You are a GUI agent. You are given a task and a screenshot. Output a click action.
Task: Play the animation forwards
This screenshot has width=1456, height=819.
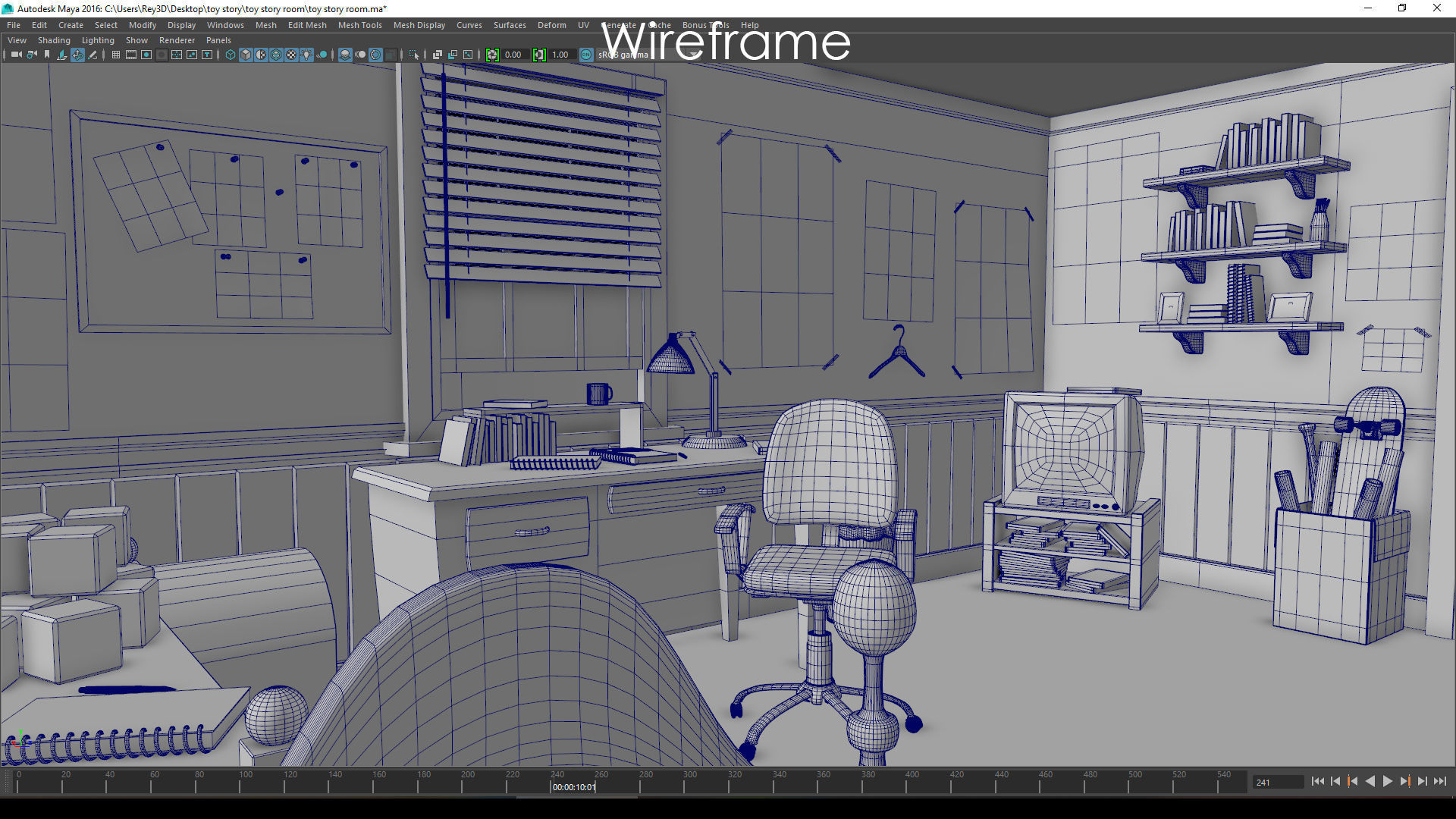click(1387, 781)
